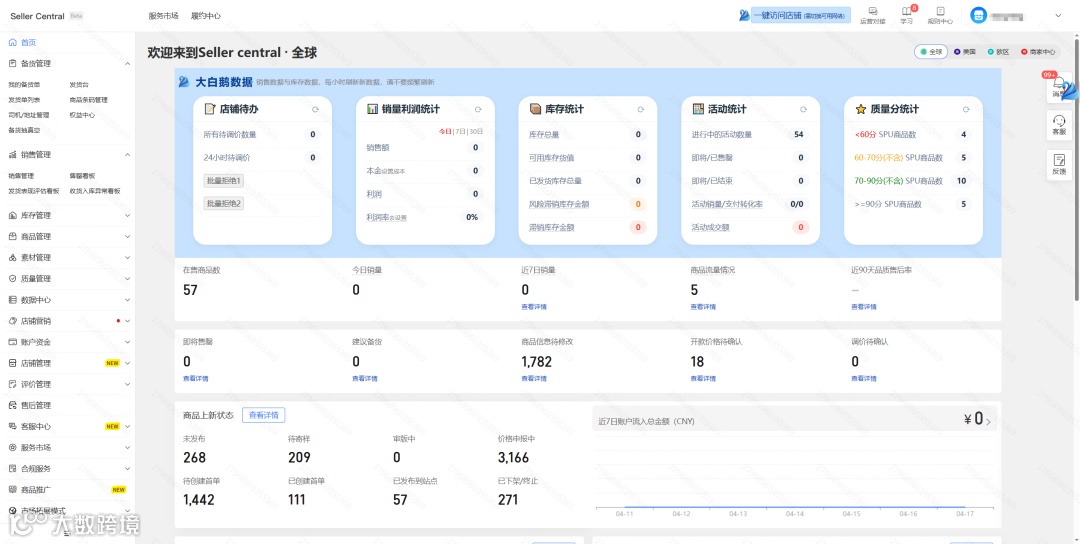Open the ¥0 arrow for 近7日账户流入总金额
The image size is (1080, 544).
click(988, 421)
